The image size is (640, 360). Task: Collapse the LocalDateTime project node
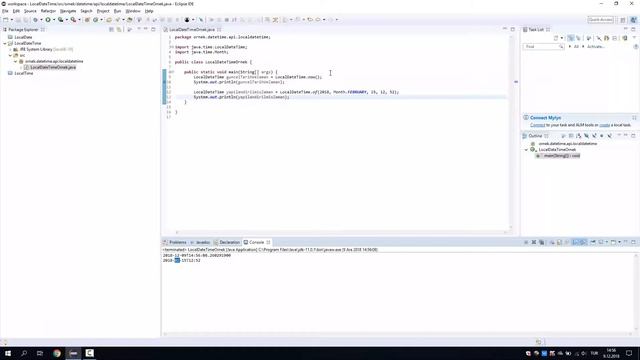pos(5,43)
